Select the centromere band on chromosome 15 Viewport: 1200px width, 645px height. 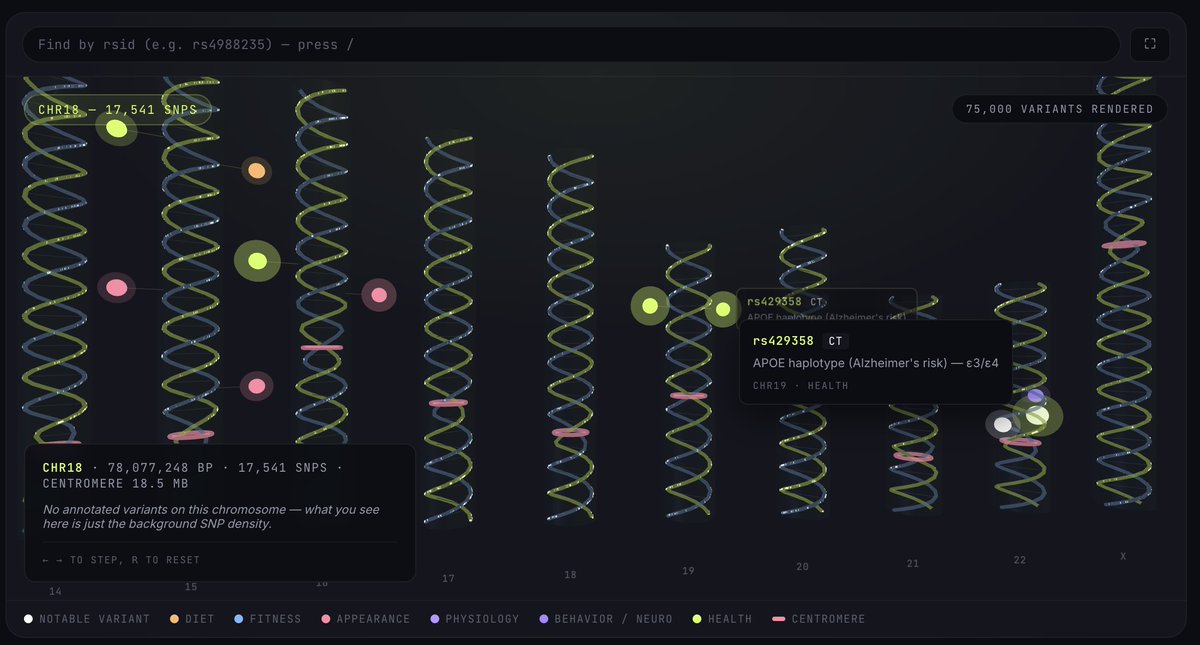coord(191,435)
